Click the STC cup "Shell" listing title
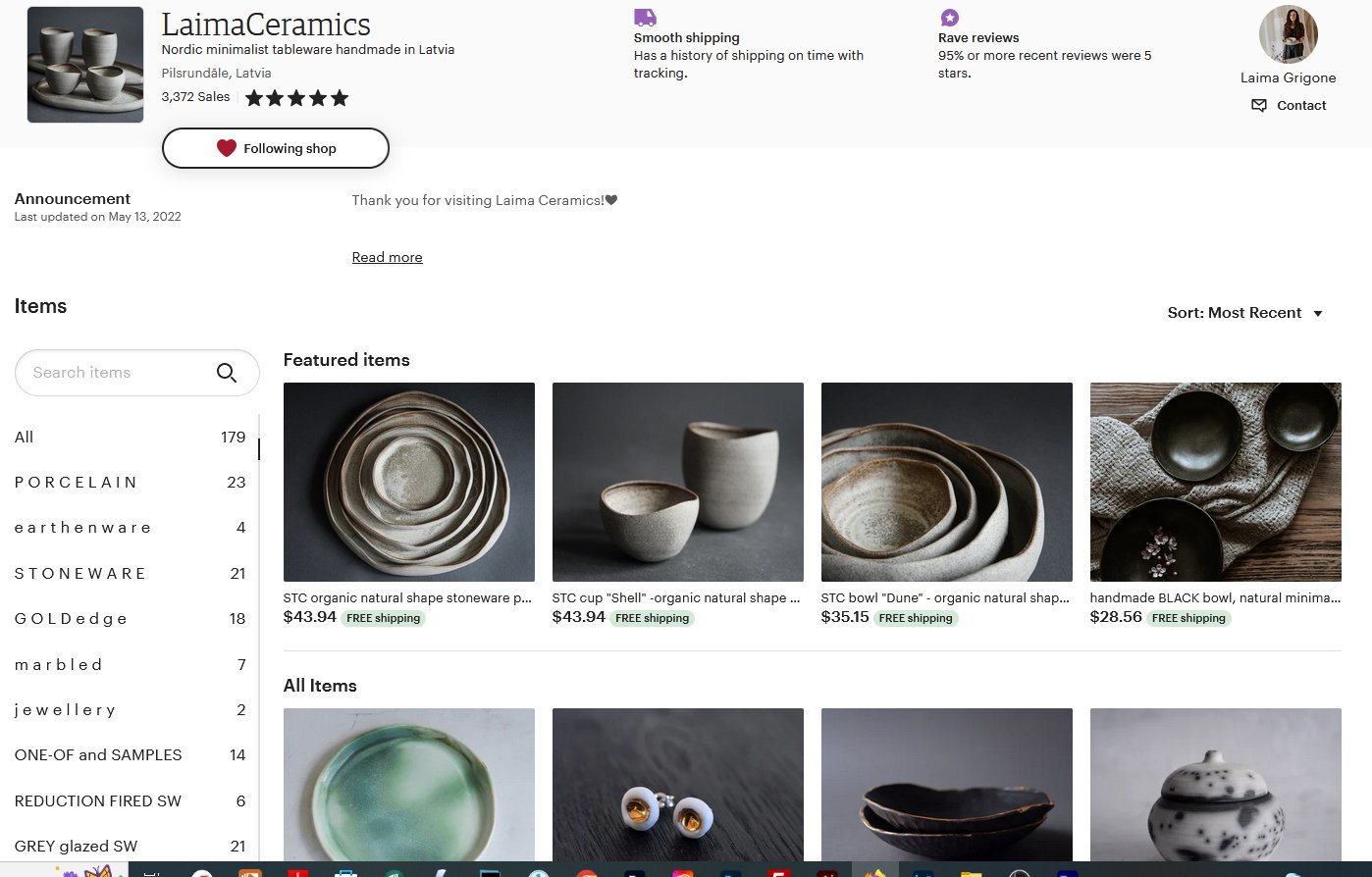This screenshot has height=877, width=1372. click(x=676, y=597)
